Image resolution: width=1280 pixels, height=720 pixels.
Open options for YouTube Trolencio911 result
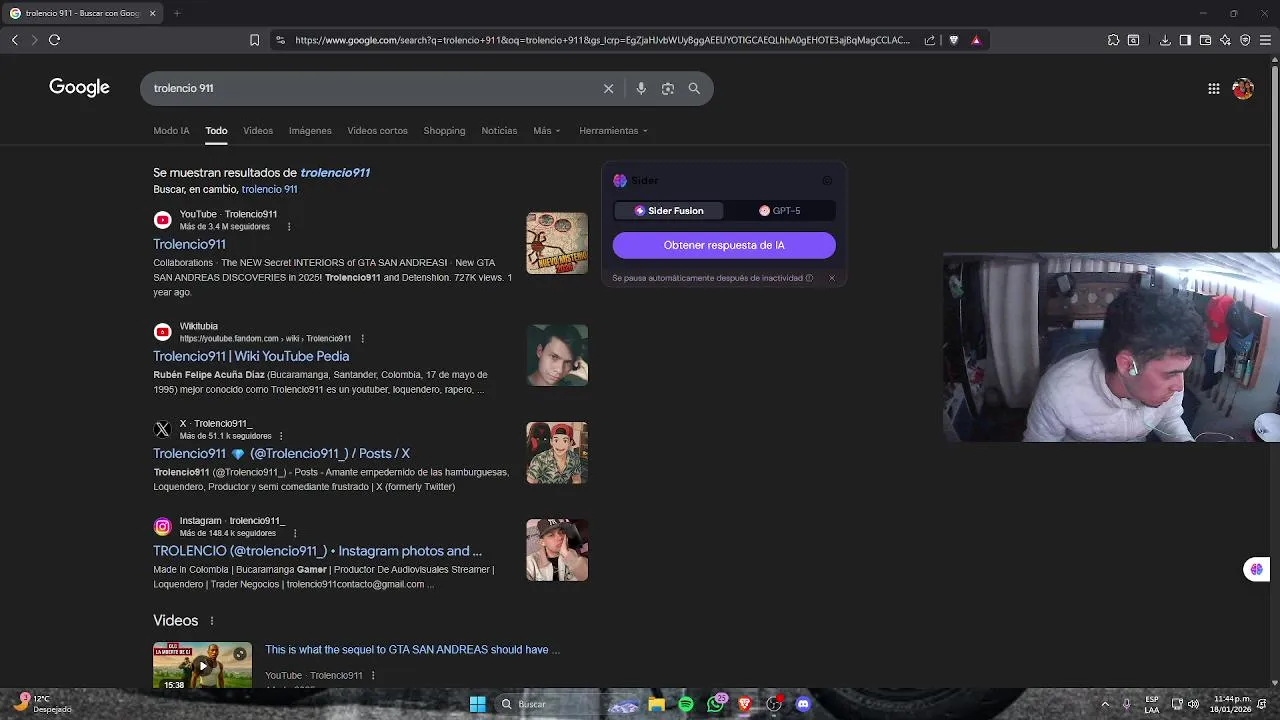[289, 227]
